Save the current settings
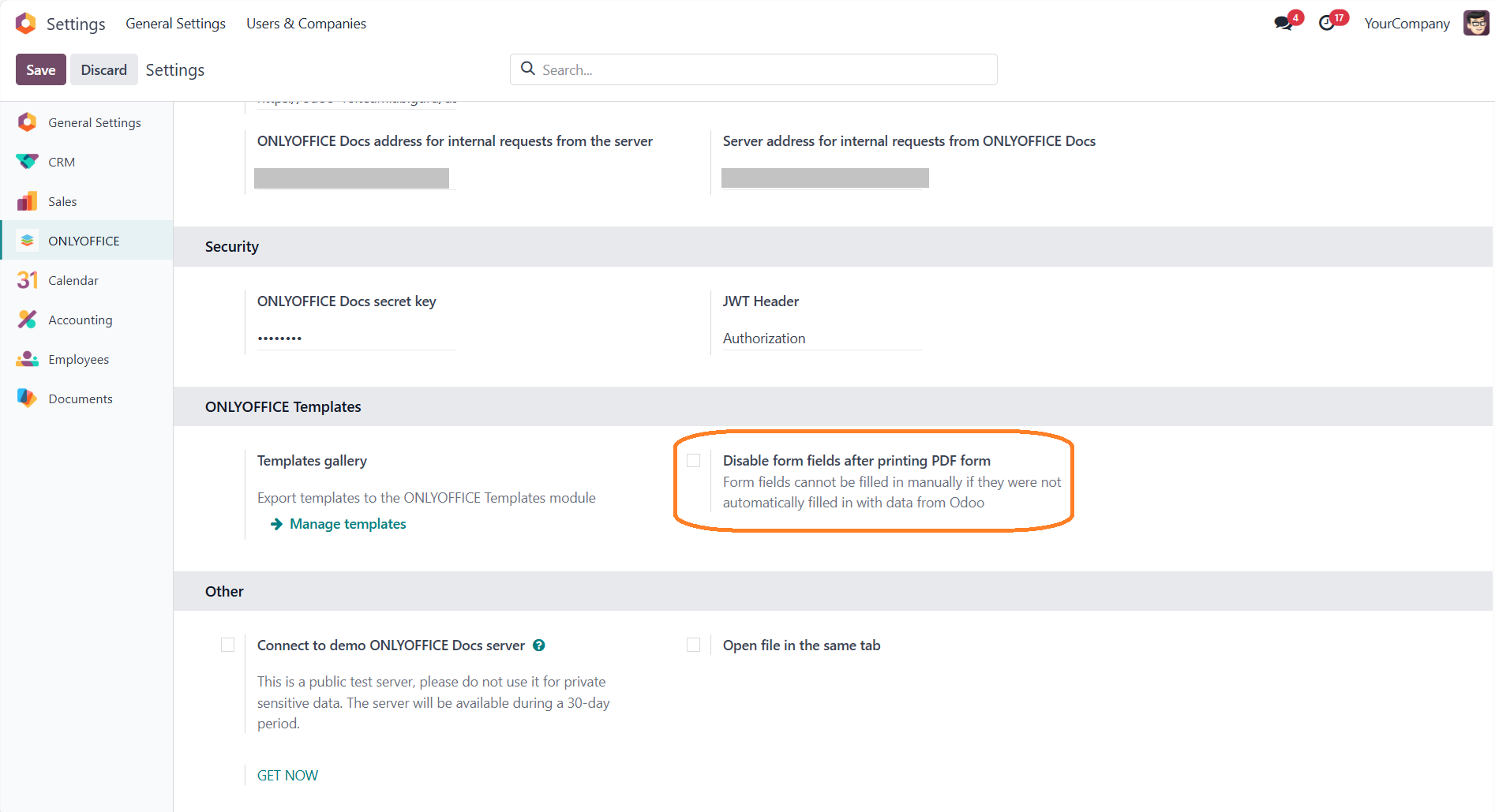The width and height of the screenshot is (1495, 812). pyautogui.click(x=40, y=69)
